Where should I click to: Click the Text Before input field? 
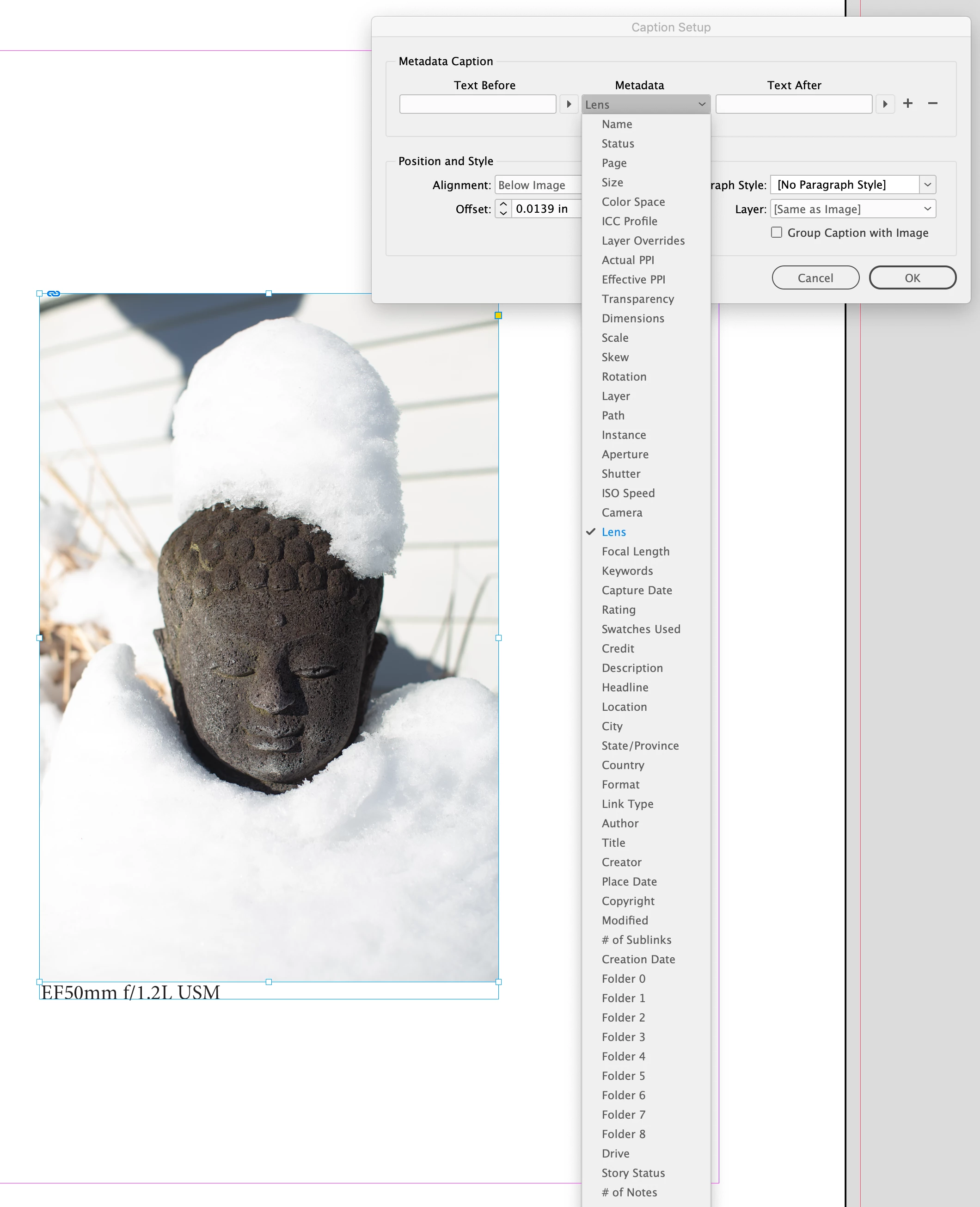click(x=478, y=104)
